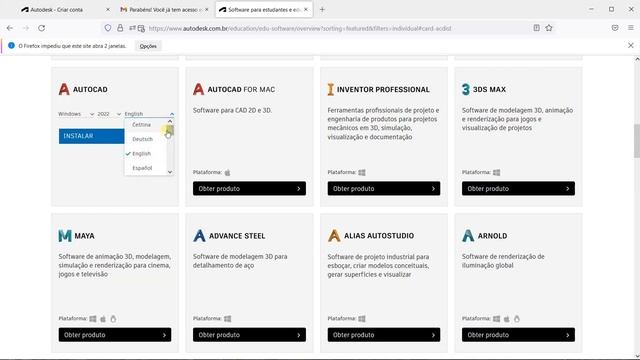Click Obter produto for Arnold
Screen dimensions: 640x360
518,335
